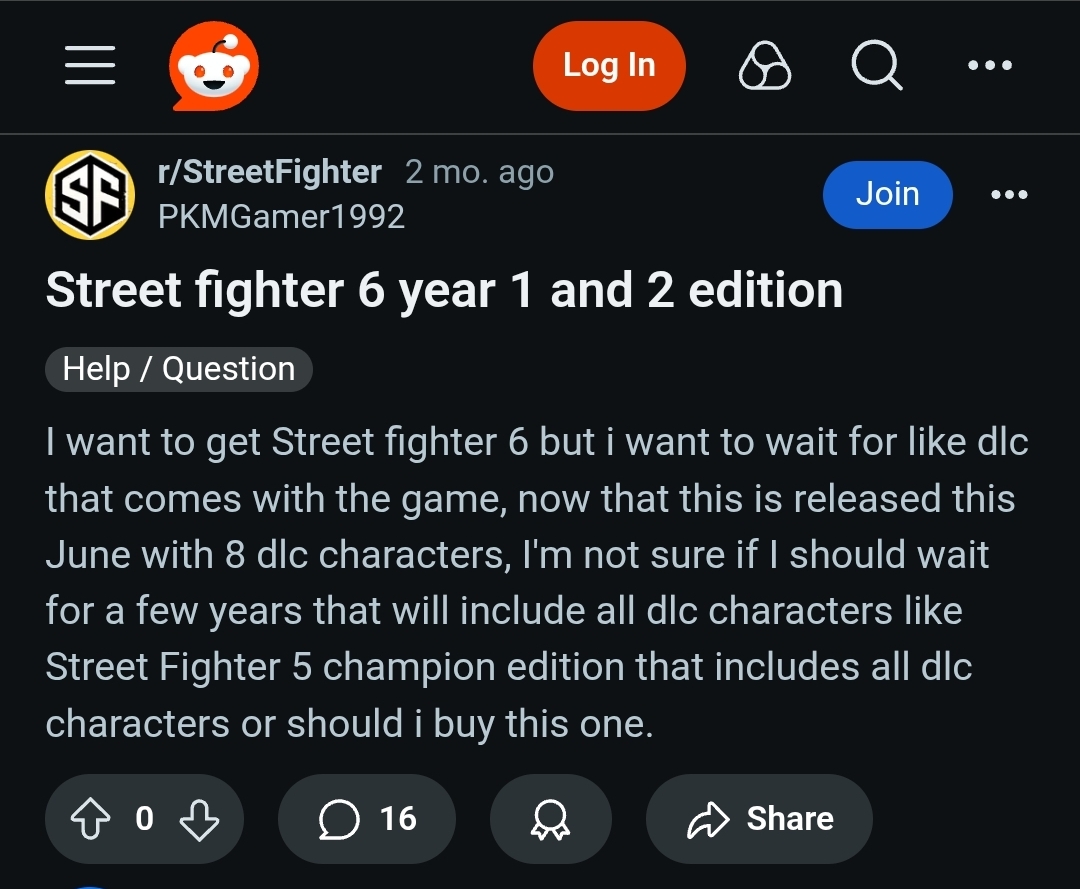
Task: Downvote the Street Fighter 6 post
Action: (199, 819)
